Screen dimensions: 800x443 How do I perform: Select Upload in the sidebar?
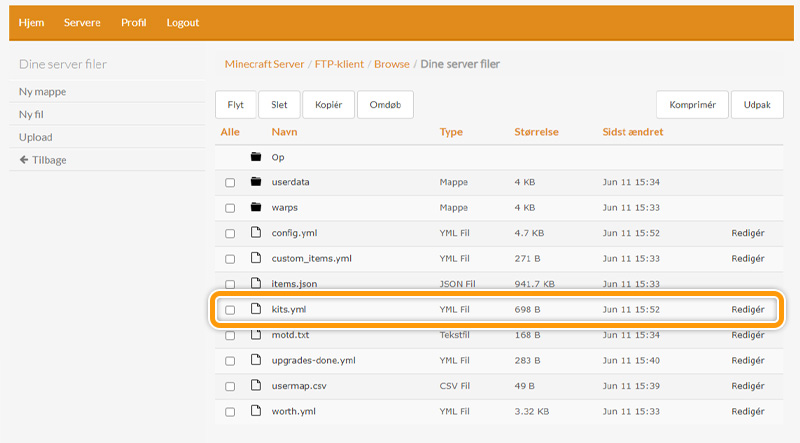[x=36, y=137]
